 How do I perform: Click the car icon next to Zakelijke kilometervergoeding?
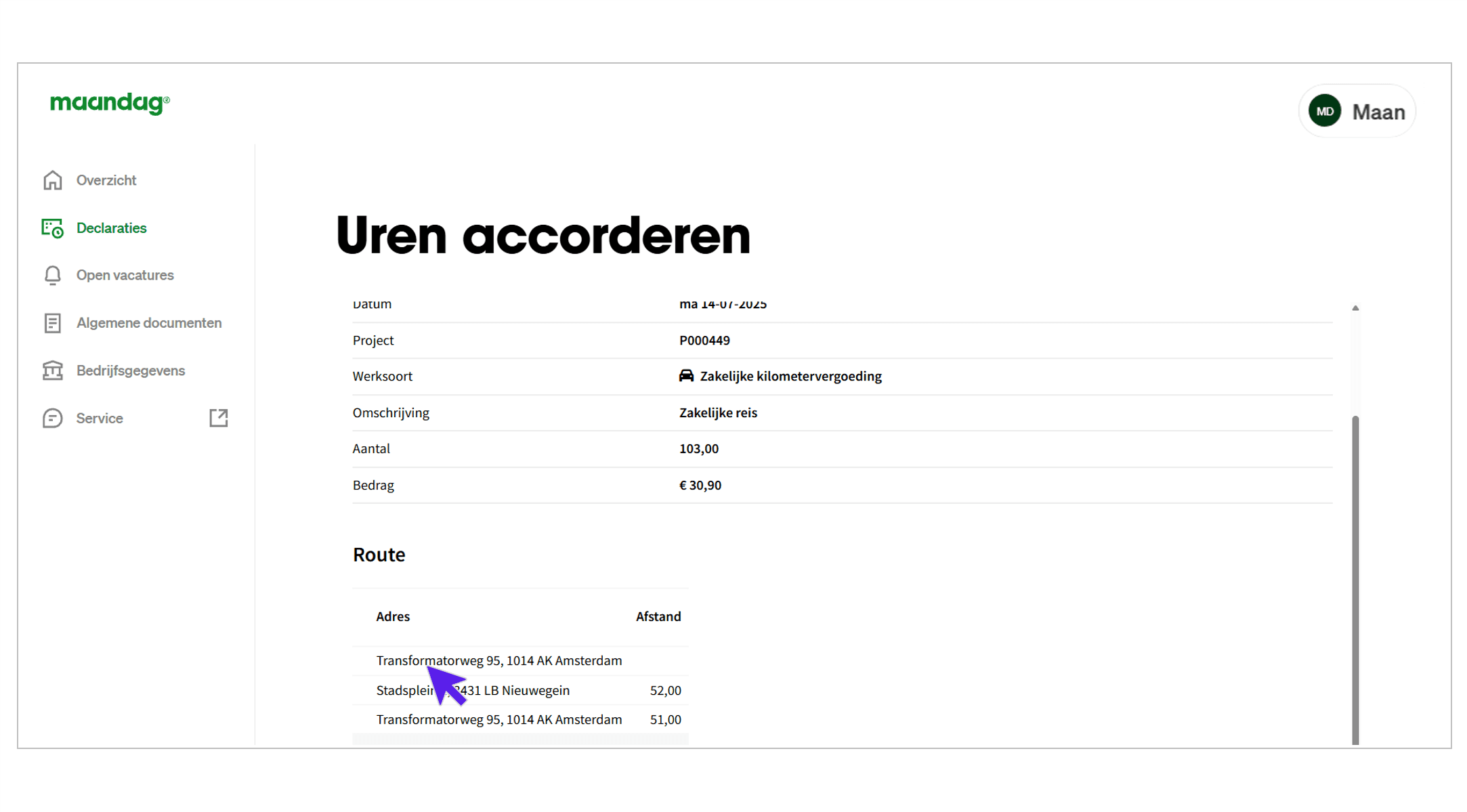coord(686,376)
